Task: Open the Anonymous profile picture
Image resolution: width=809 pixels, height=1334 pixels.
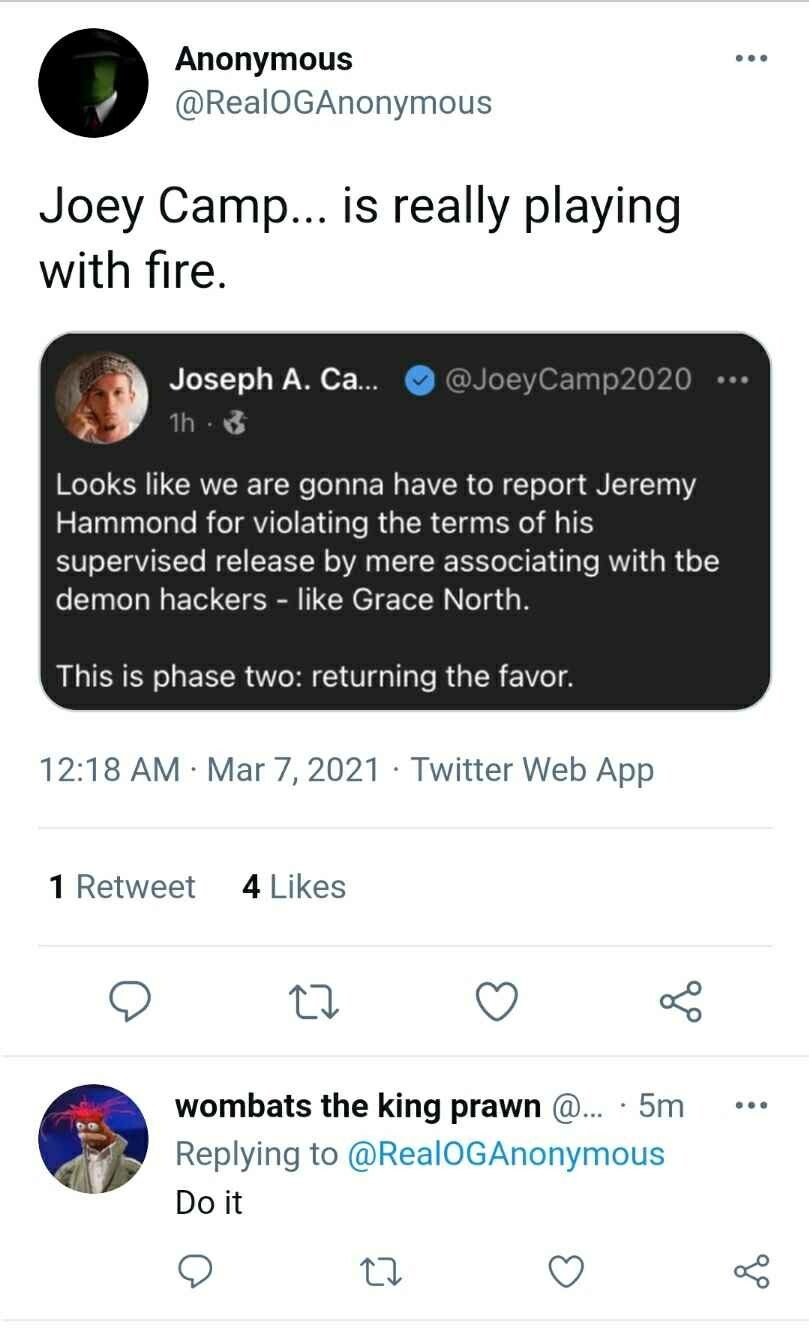Action: pyautogui.click(x=93, y=83)
